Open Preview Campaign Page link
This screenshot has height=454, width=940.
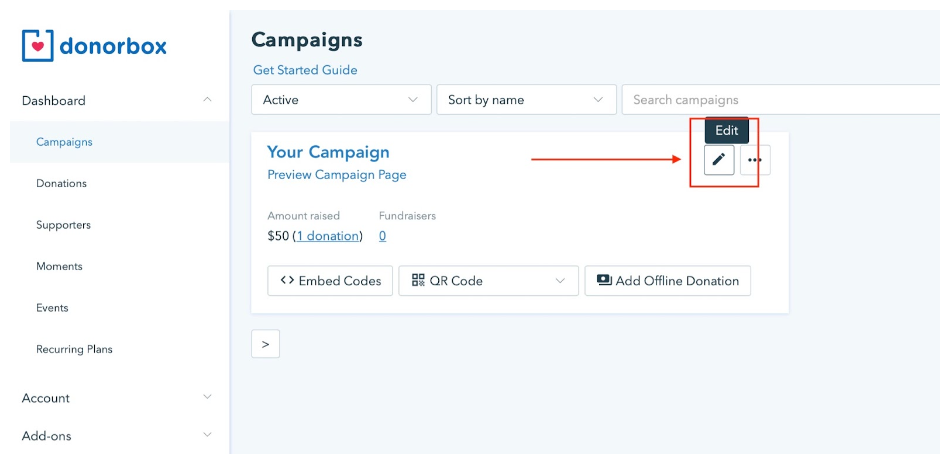(x=336, y=175)
